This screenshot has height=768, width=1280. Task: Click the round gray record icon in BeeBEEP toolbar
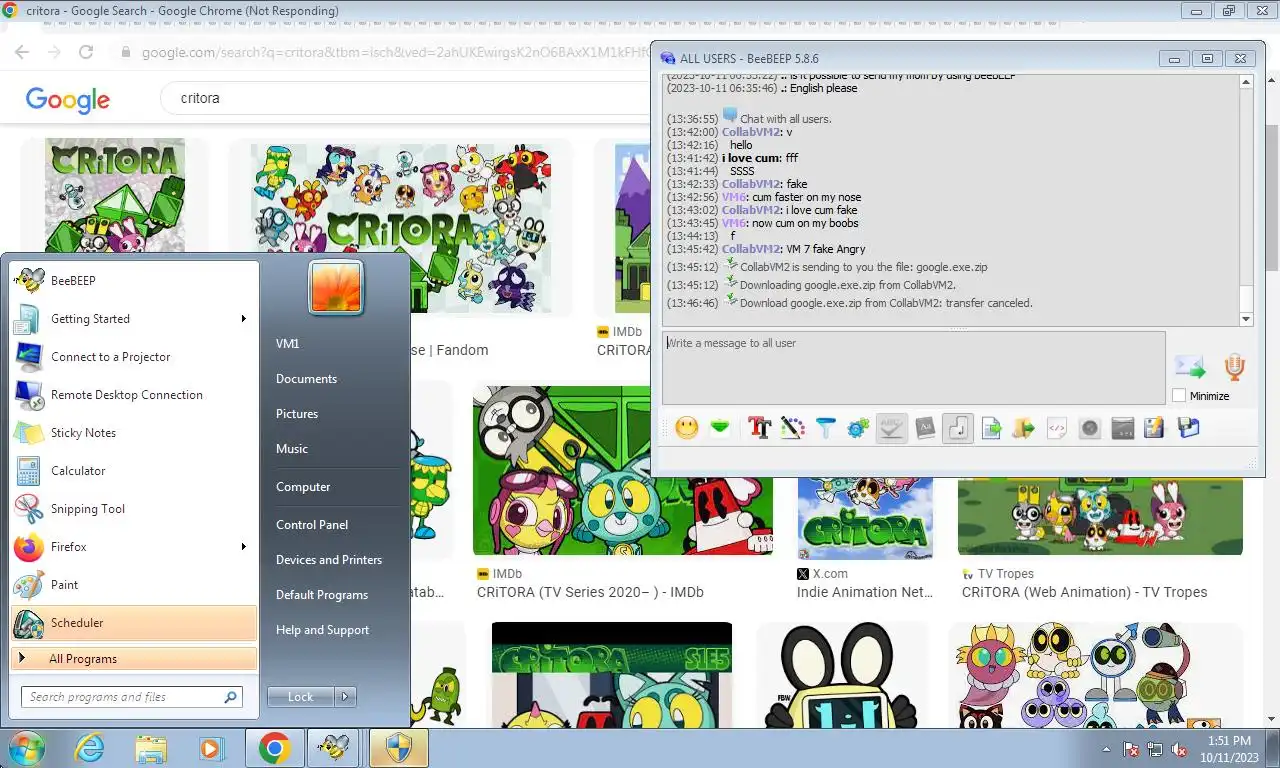1089,428
